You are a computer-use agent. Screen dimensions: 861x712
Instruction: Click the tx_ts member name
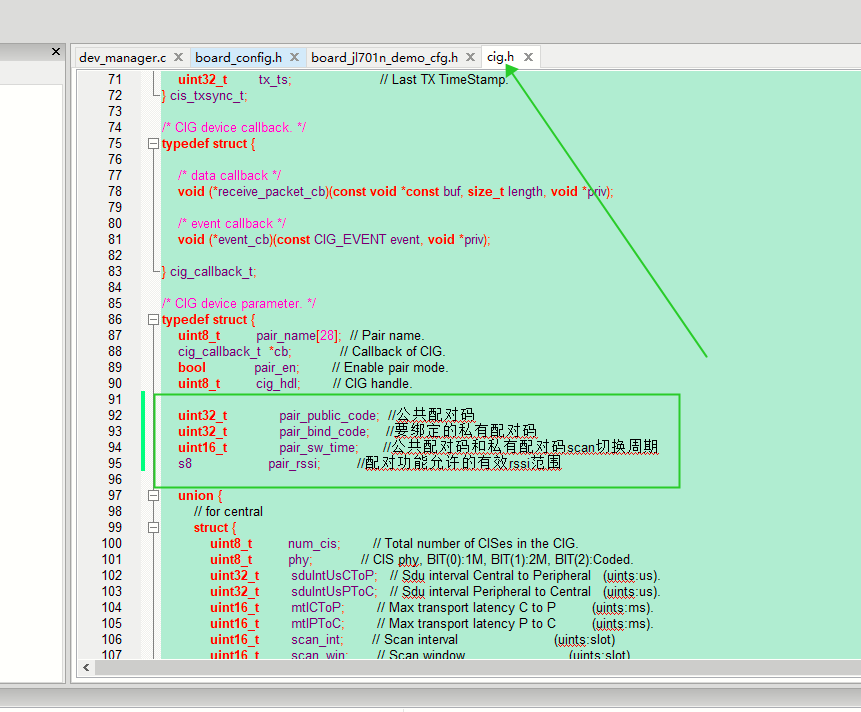pyautogui.click(x=275, y=80)
